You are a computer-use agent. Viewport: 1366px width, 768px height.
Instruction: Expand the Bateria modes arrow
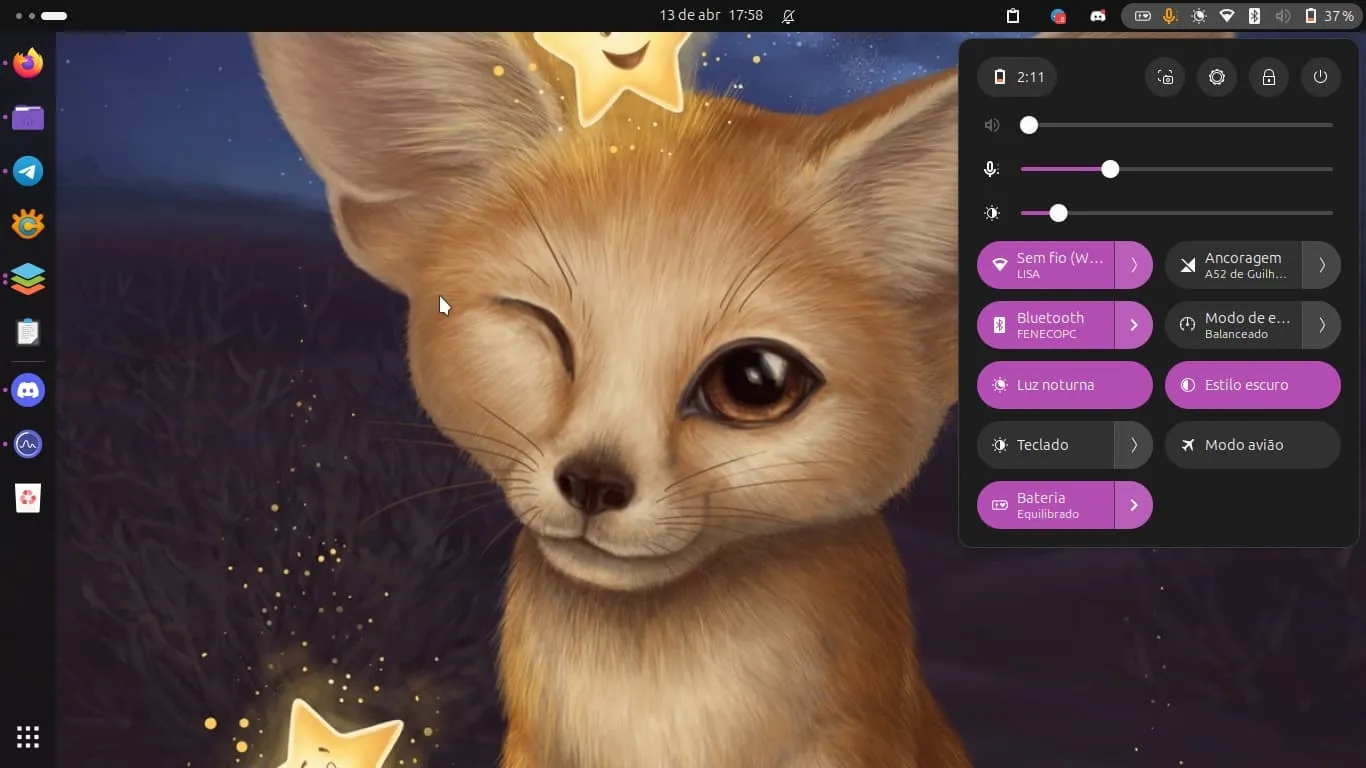click(x=1134, y=505)
